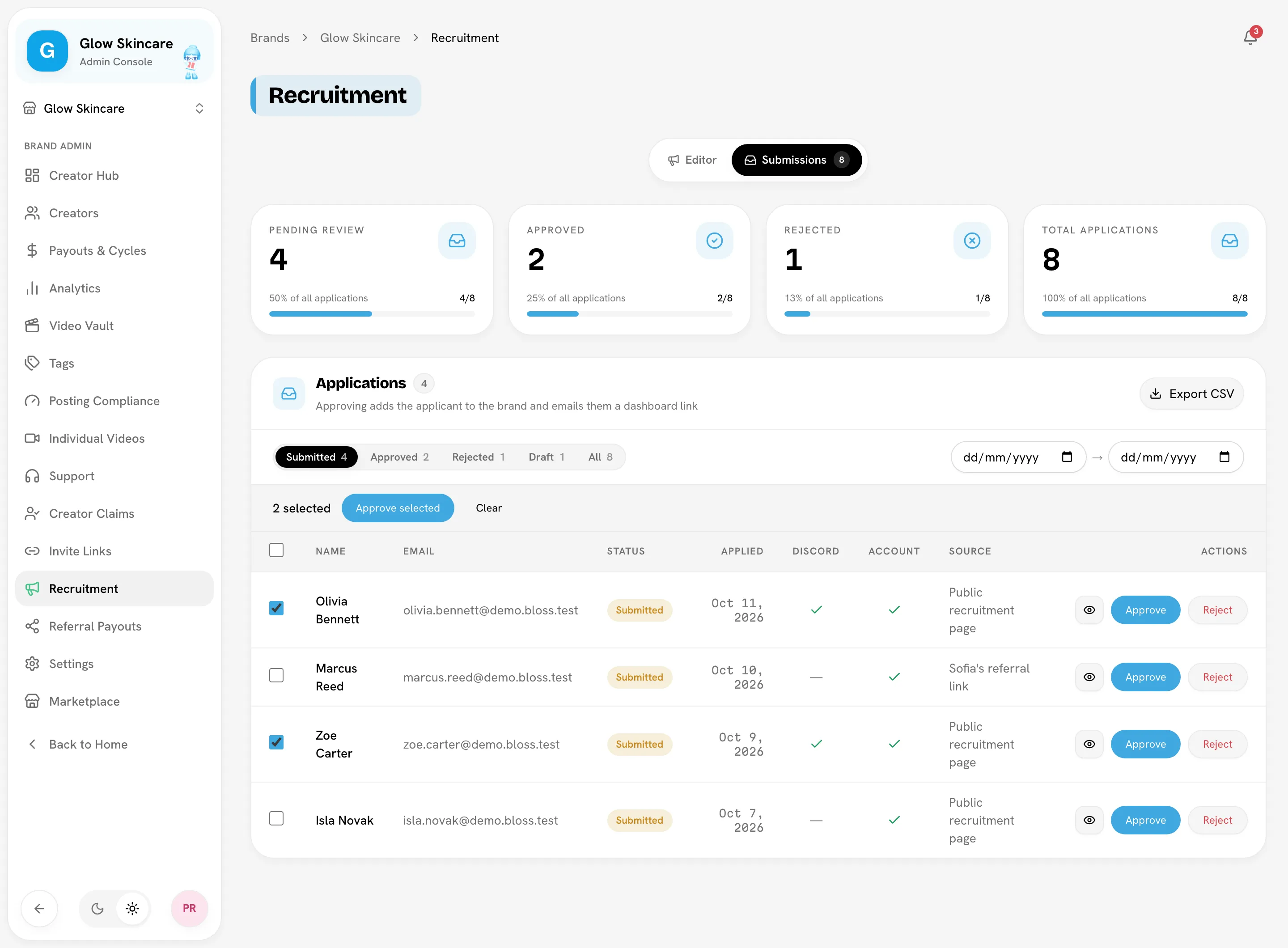The width and height of the screenshot is (1288, 948).
Task: Filter by Draft applications
Action: pyautogui.click(x=547, y=457)
